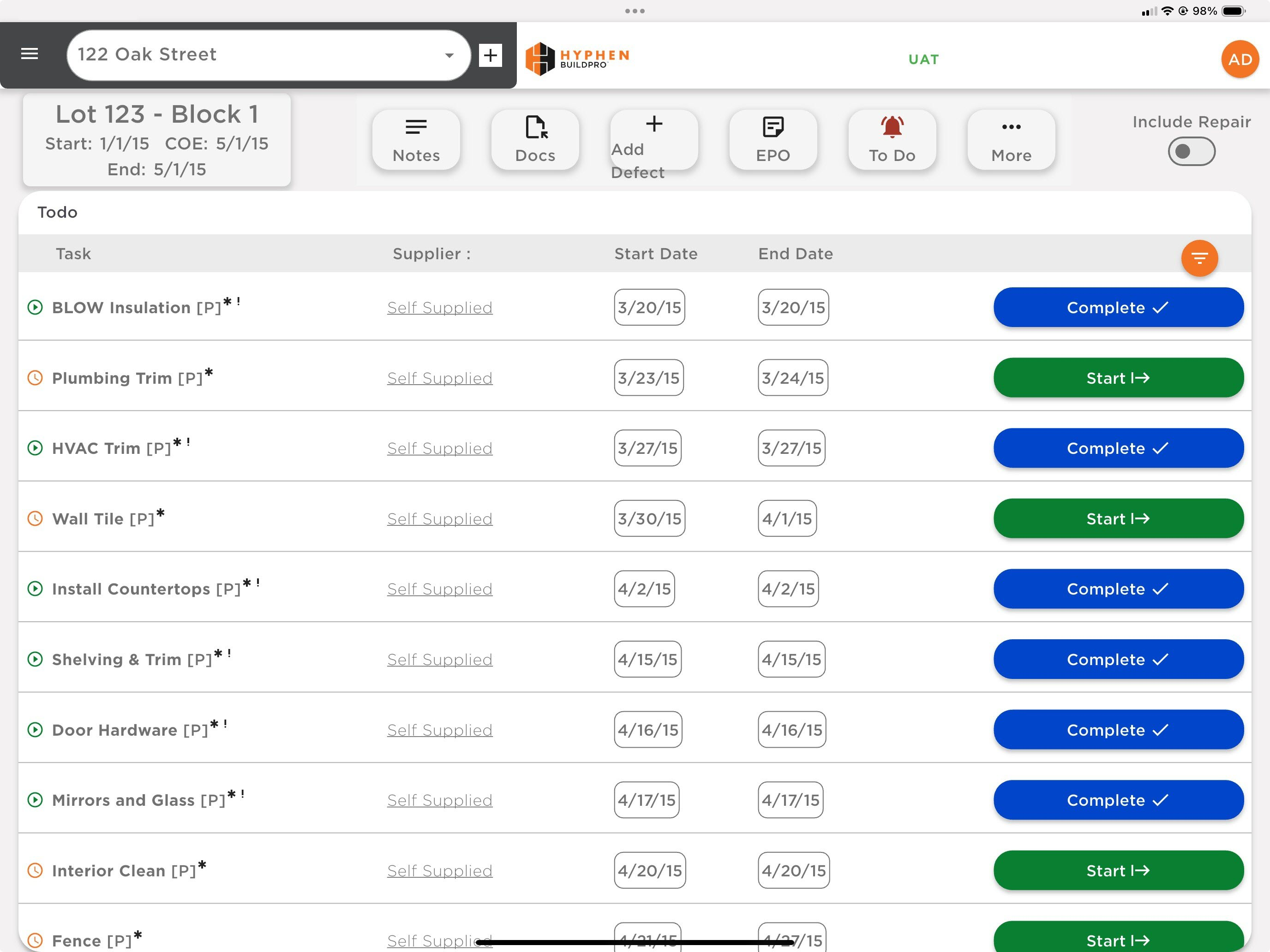This screenshot has width=1270, height=952.
Task: Click the play status icon for Door Hardware
Action: pos(35,730)
